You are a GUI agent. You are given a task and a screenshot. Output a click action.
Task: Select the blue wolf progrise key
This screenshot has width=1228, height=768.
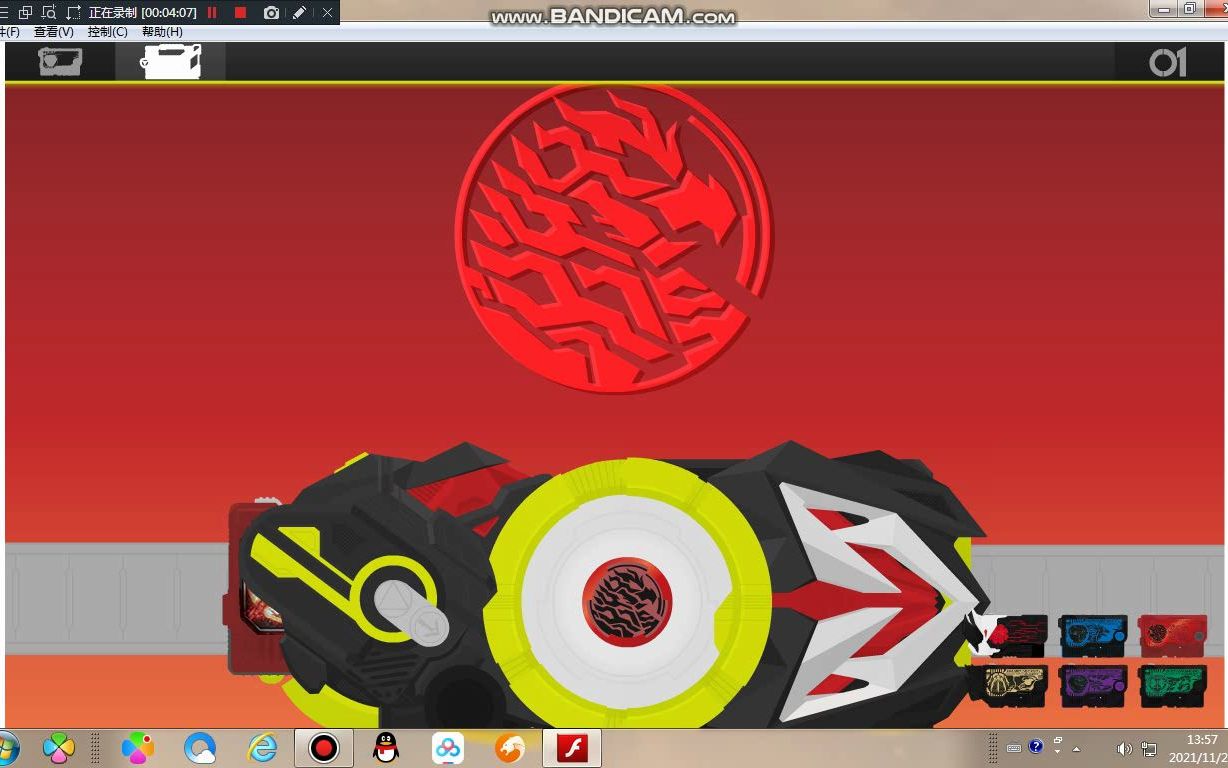point(1093,635)
